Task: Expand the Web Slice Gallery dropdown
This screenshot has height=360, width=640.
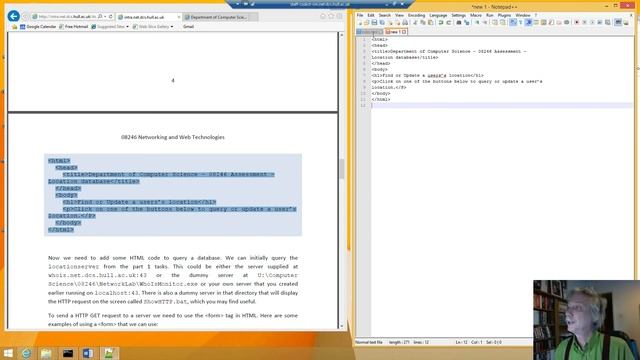Action: point(172,27)
